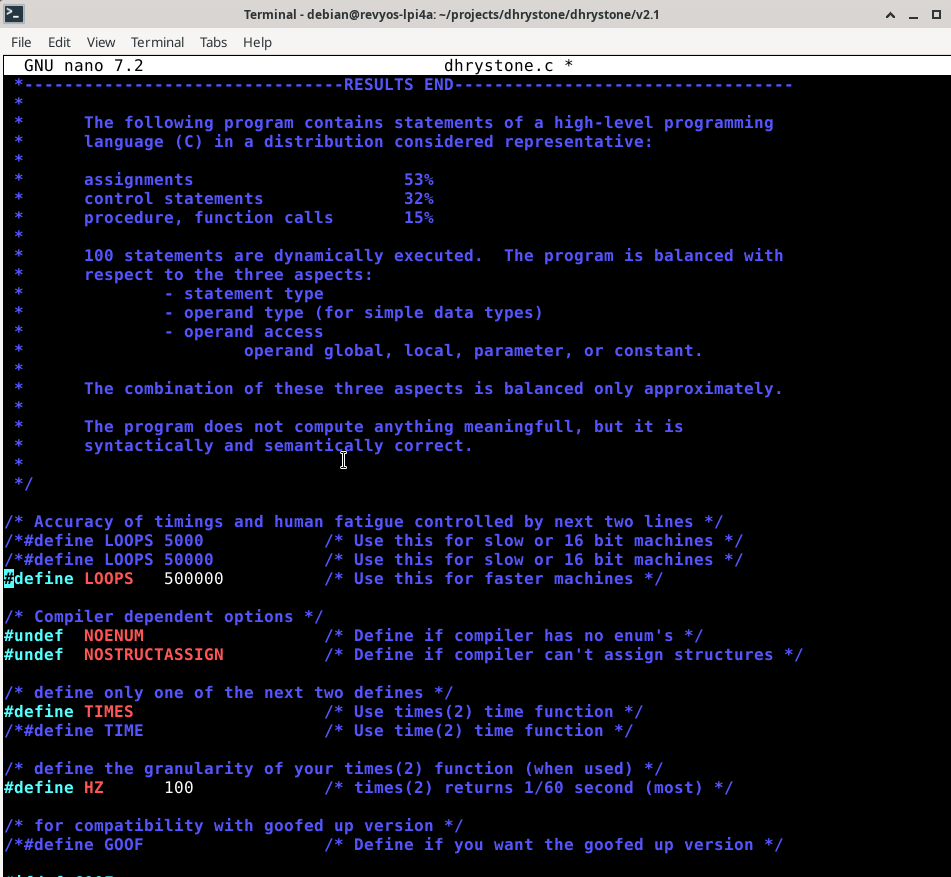Open the Tabs menu

click(x=213, y=42)
